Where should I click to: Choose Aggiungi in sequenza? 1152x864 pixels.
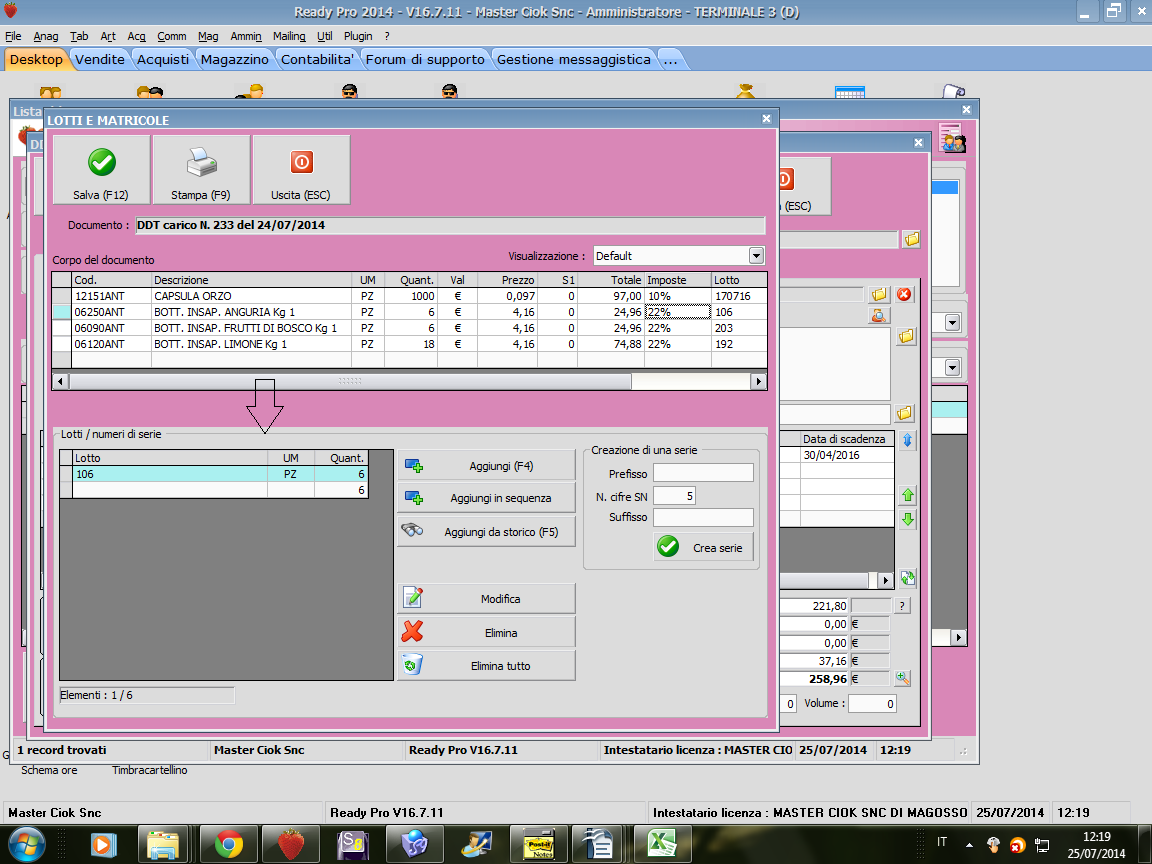[x=486, y=498]
